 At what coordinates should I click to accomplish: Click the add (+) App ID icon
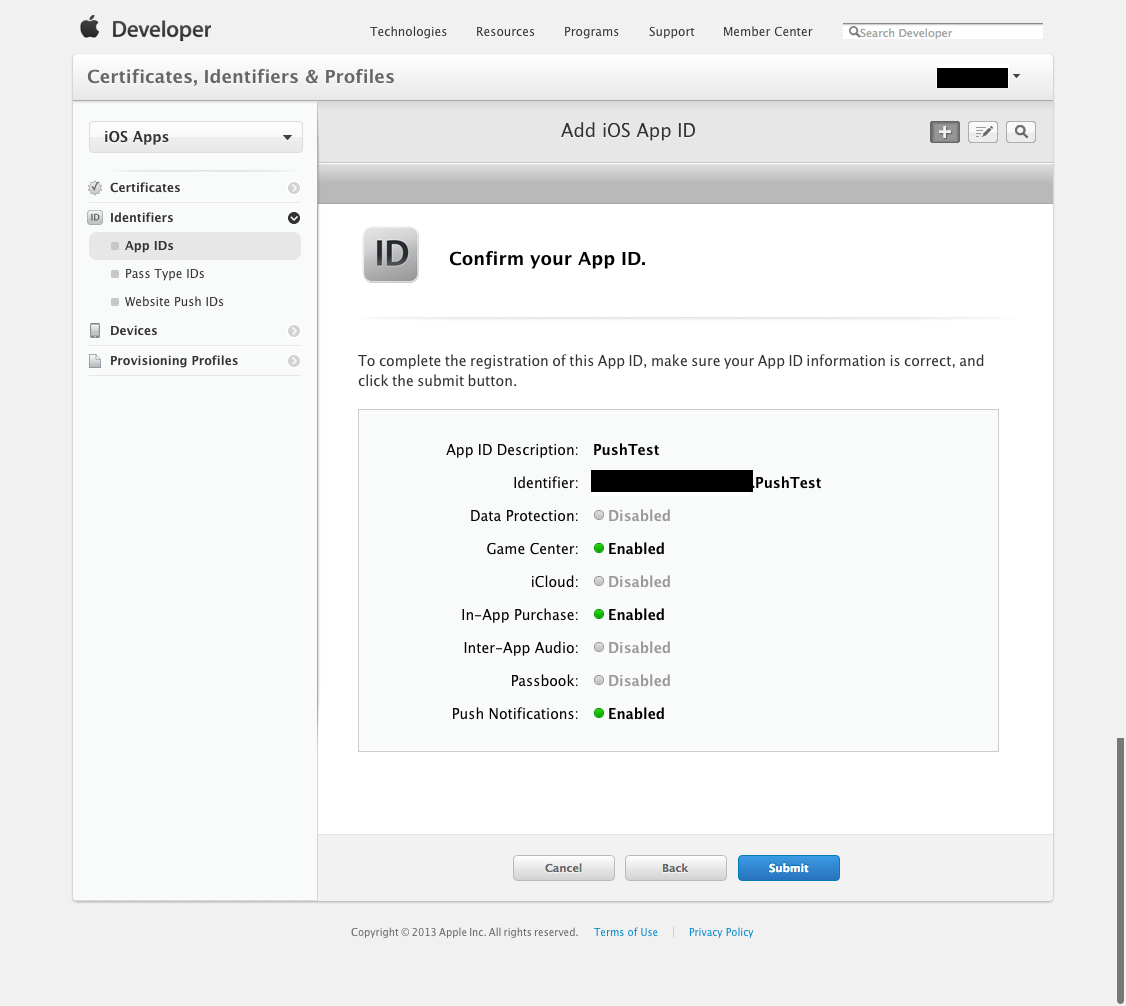pyautogui.click(x=944, y=132)
